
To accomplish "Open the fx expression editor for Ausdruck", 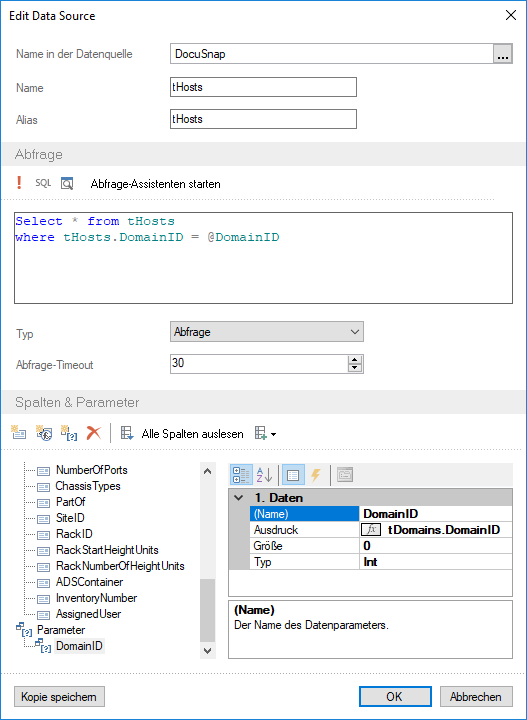I will [x=371, y=530].
